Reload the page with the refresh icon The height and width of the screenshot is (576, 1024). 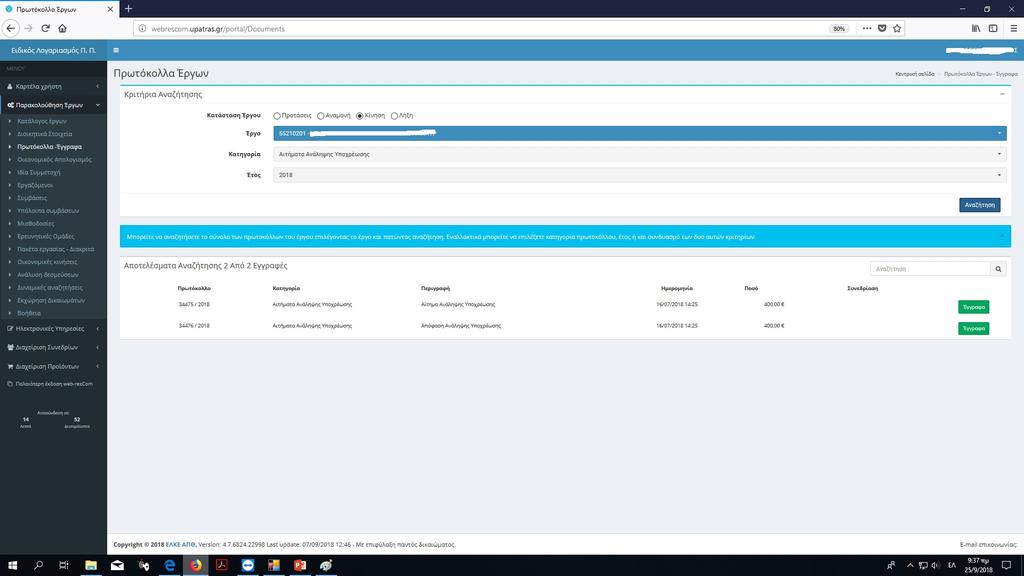click(45, 28)
